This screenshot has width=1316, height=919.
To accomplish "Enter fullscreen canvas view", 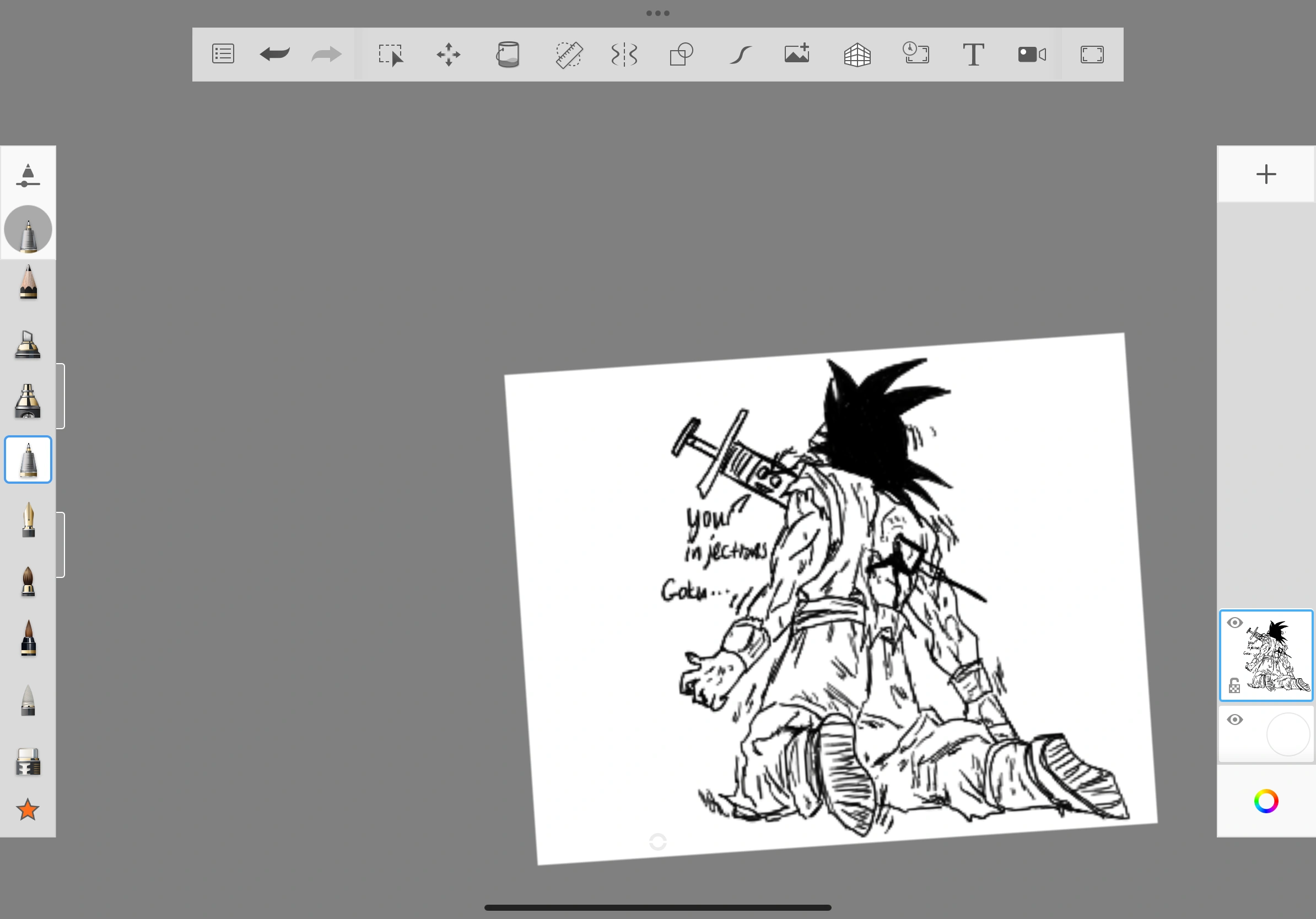I will coord(1091,55).
